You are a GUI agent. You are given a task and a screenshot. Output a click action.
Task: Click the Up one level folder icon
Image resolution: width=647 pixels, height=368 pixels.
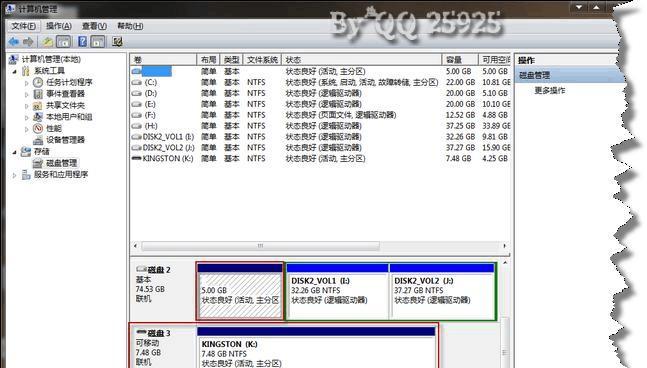point(48,42)
